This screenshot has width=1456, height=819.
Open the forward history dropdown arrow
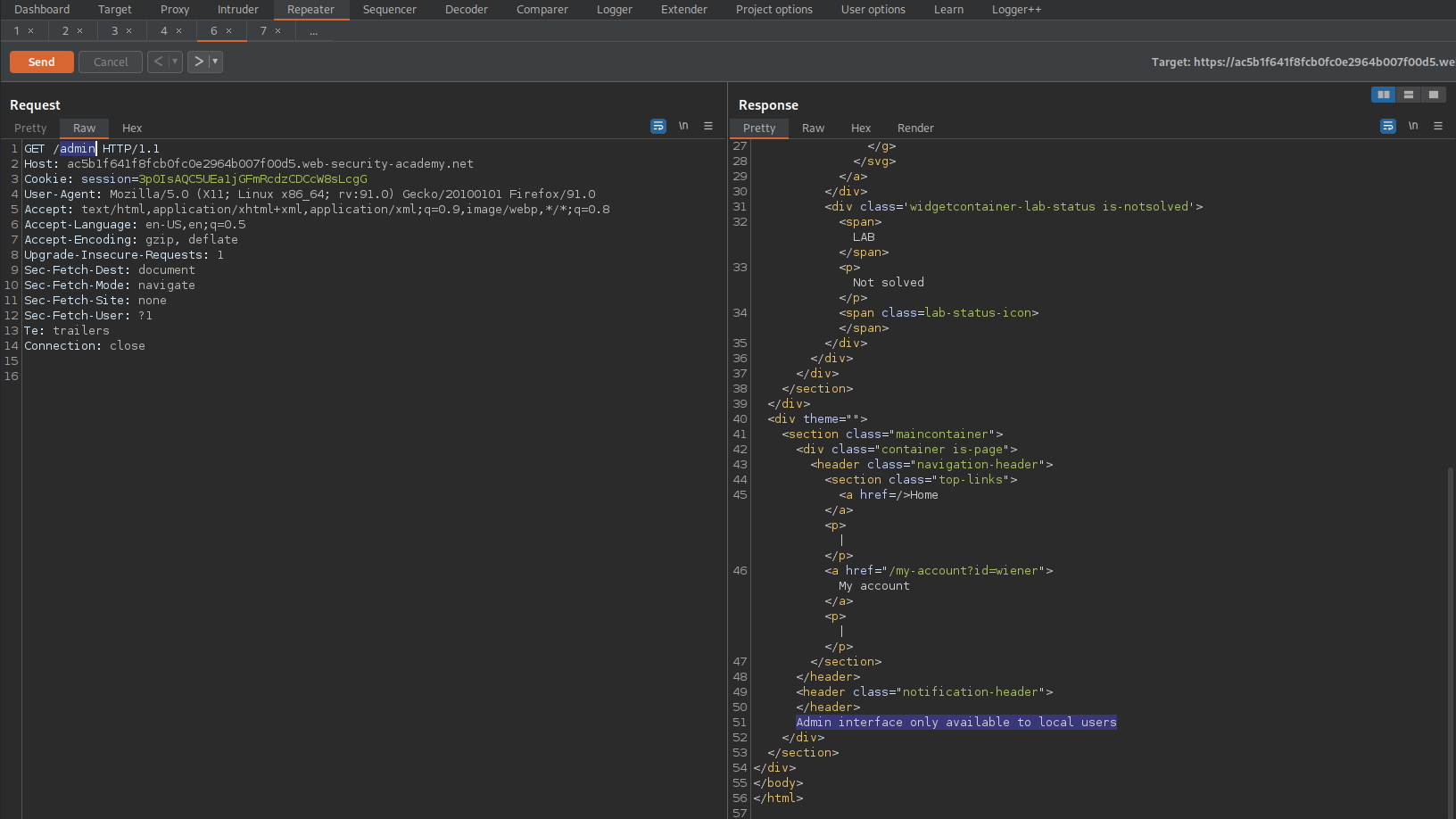[x=215, y=62]
